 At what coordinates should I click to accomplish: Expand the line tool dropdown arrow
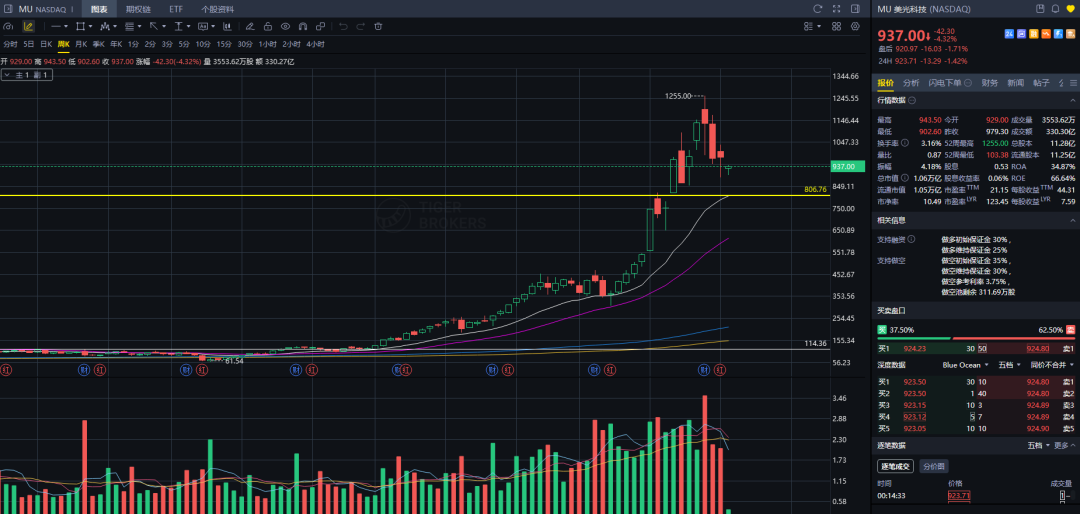(66, 26)
